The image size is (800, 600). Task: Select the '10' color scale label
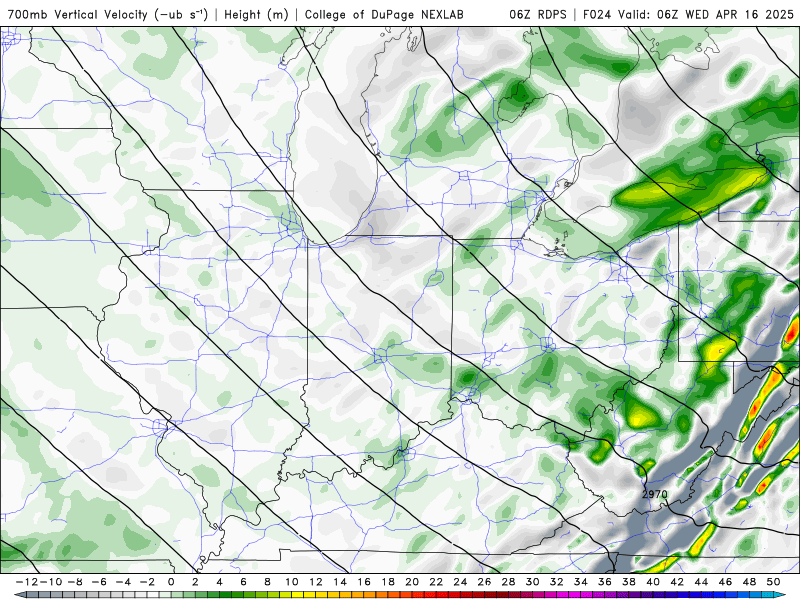[x=291, y=582]
